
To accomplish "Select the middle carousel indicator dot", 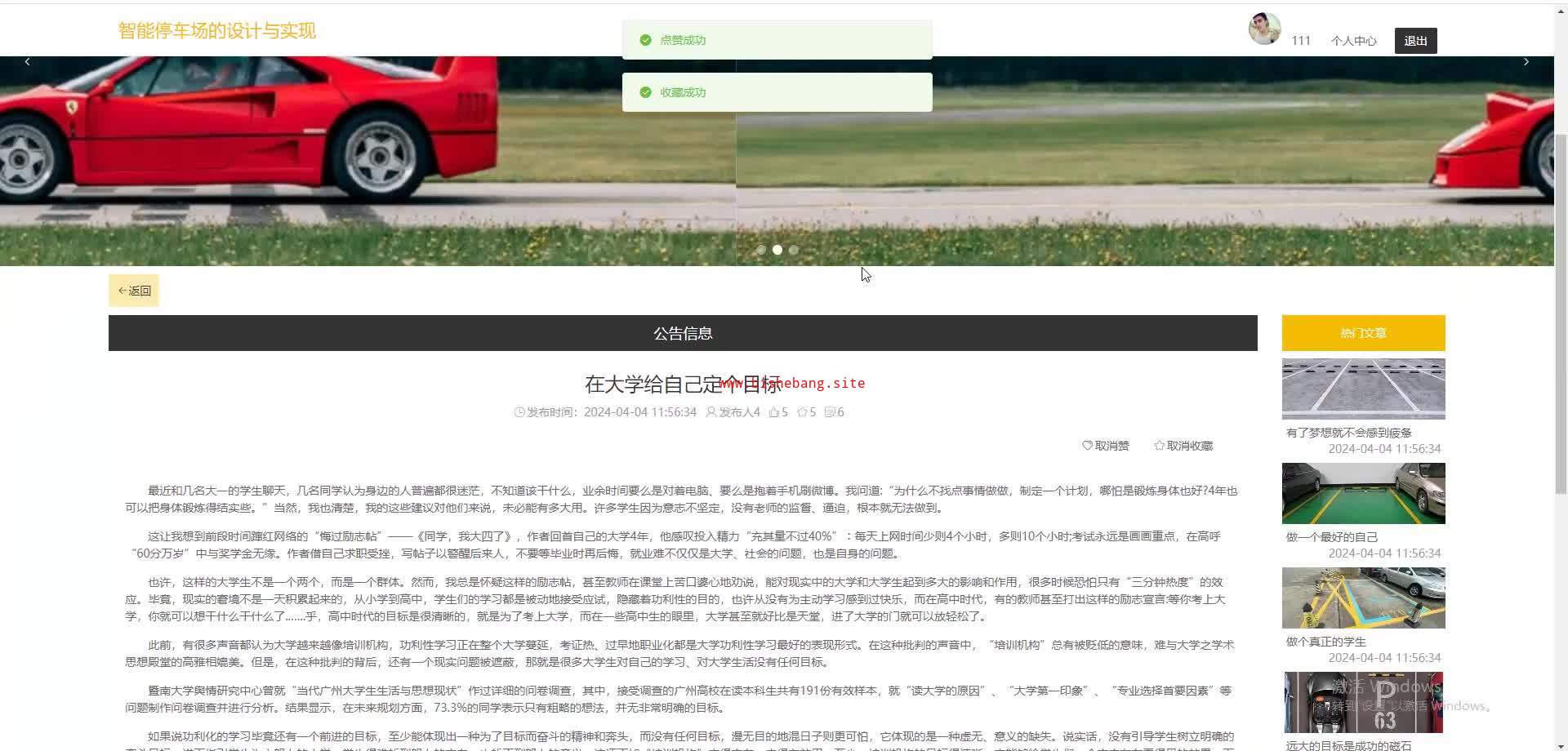I will coord(777,250).
